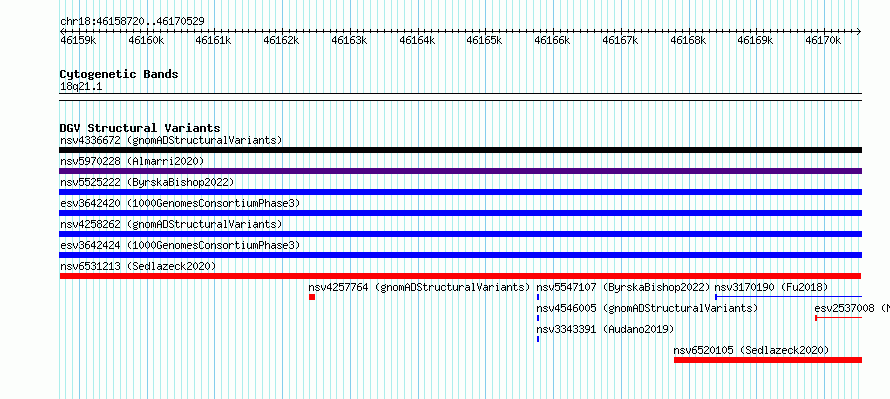Select the nsv3343391 small blue marker

(x=538, y=339)
